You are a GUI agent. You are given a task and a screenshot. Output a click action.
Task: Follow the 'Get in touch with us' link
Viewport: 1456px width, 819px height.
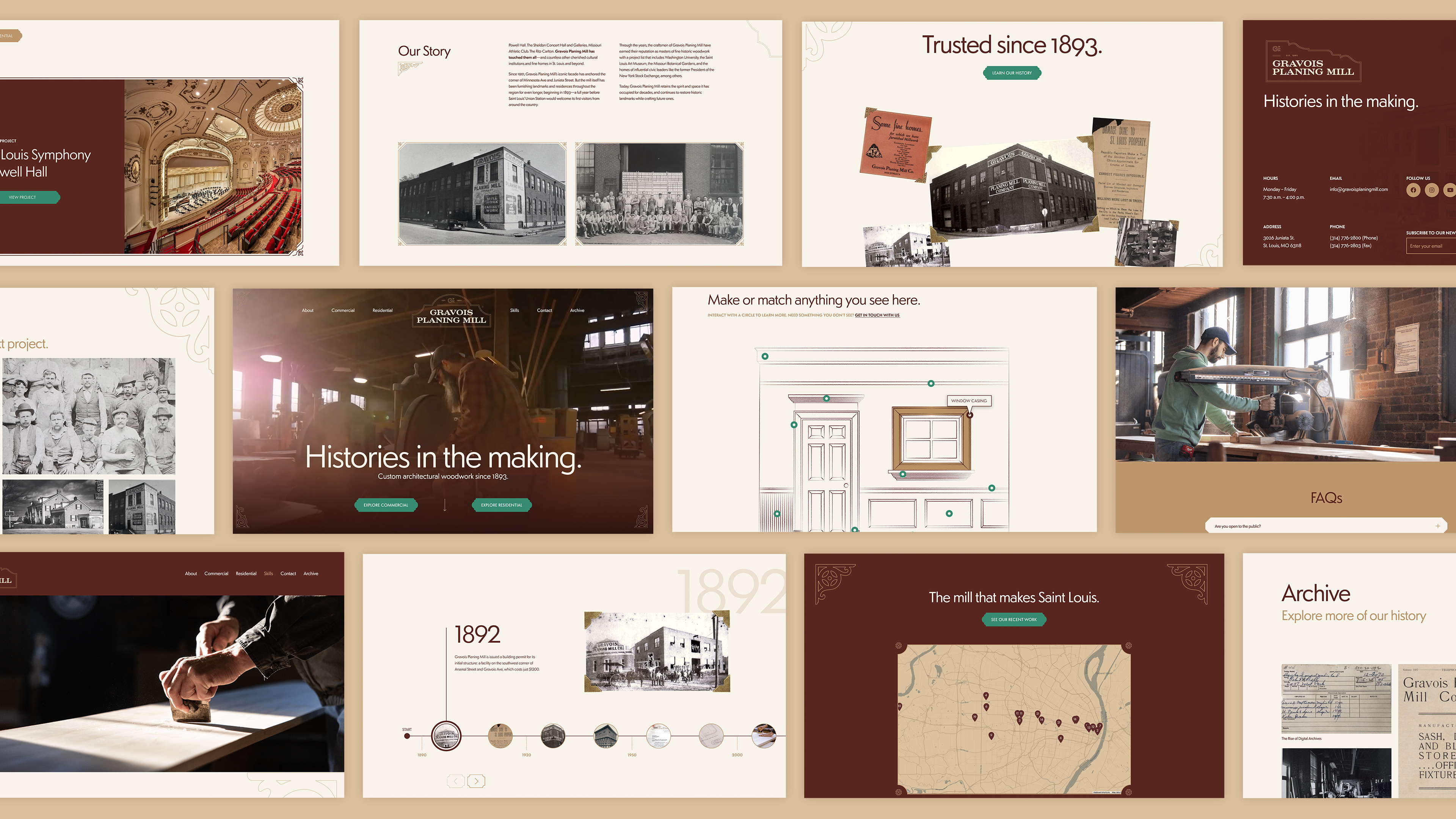[x=877, y=315]
